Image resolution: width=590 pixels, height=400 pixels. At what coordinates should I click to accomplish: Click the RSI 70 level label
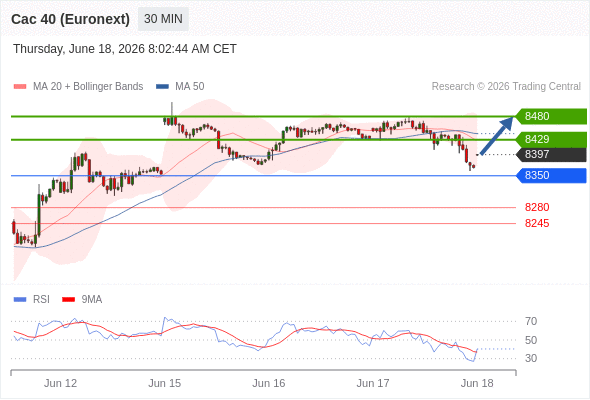tap(531, 321)
